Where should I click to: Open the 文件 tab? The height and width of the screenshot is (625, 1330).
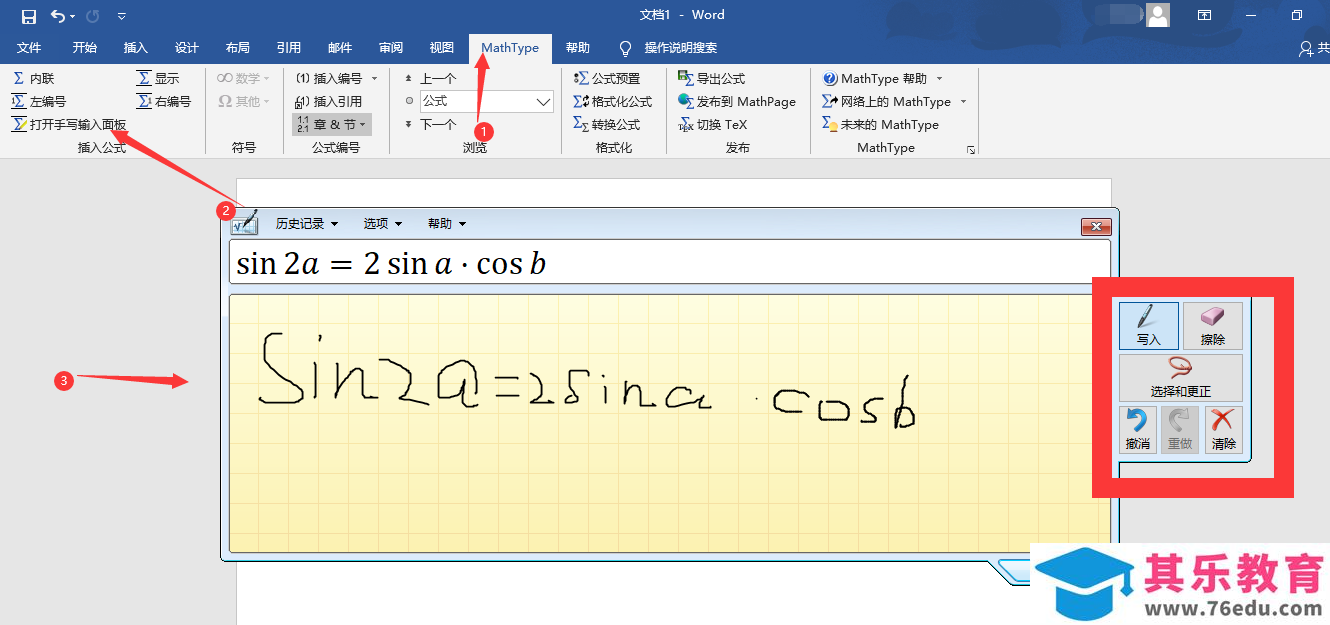pos(29,48)
